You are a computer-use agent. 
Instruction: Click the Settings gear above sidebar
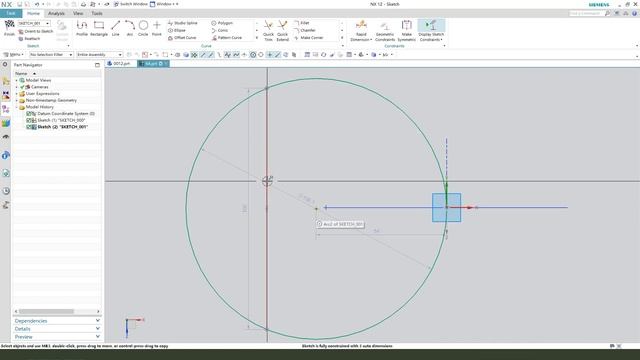pyautogui.click(x=5, y=64)
